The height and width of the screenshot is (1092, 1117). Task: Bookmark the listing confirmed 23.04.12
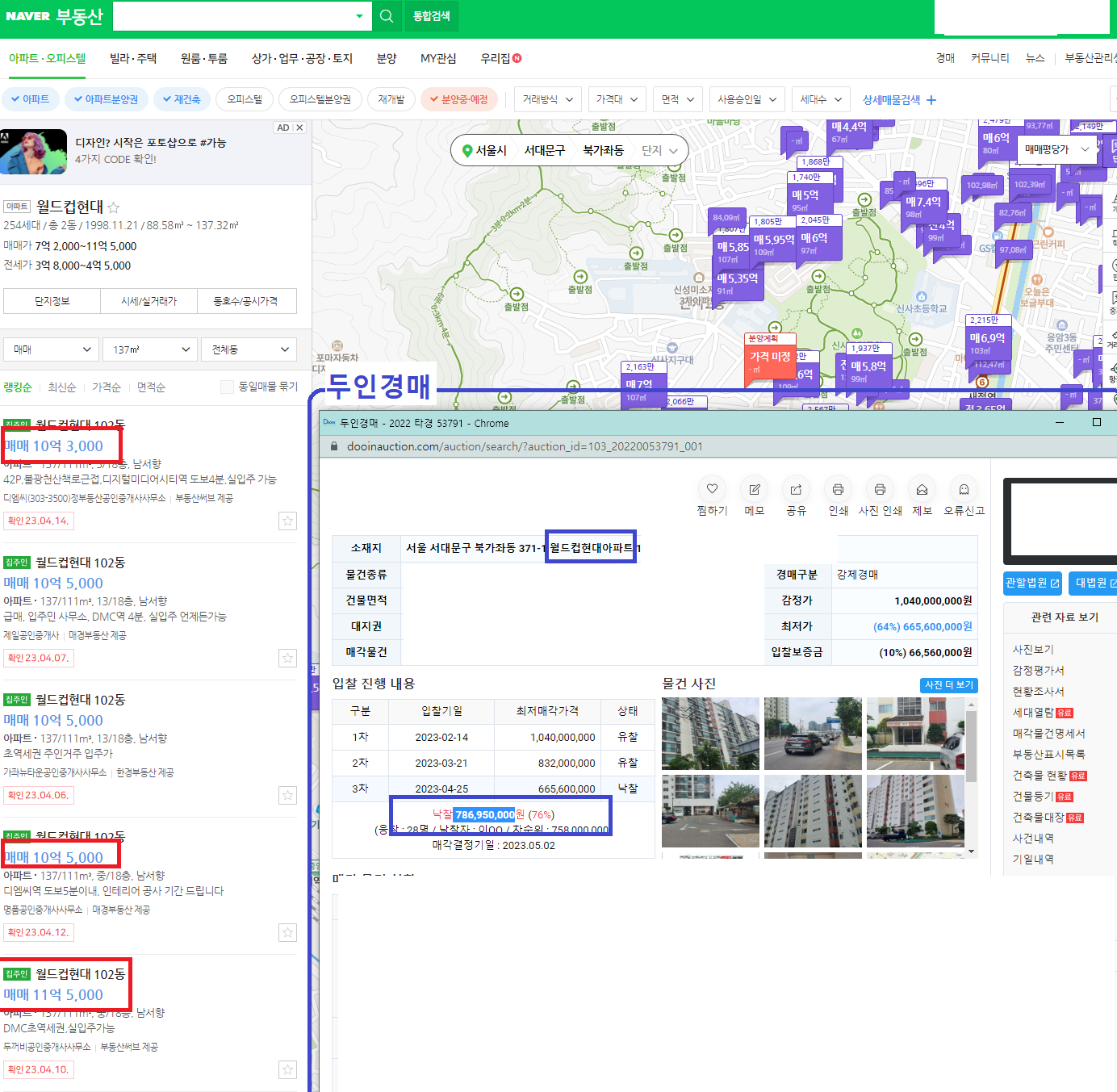click(288, 932)
